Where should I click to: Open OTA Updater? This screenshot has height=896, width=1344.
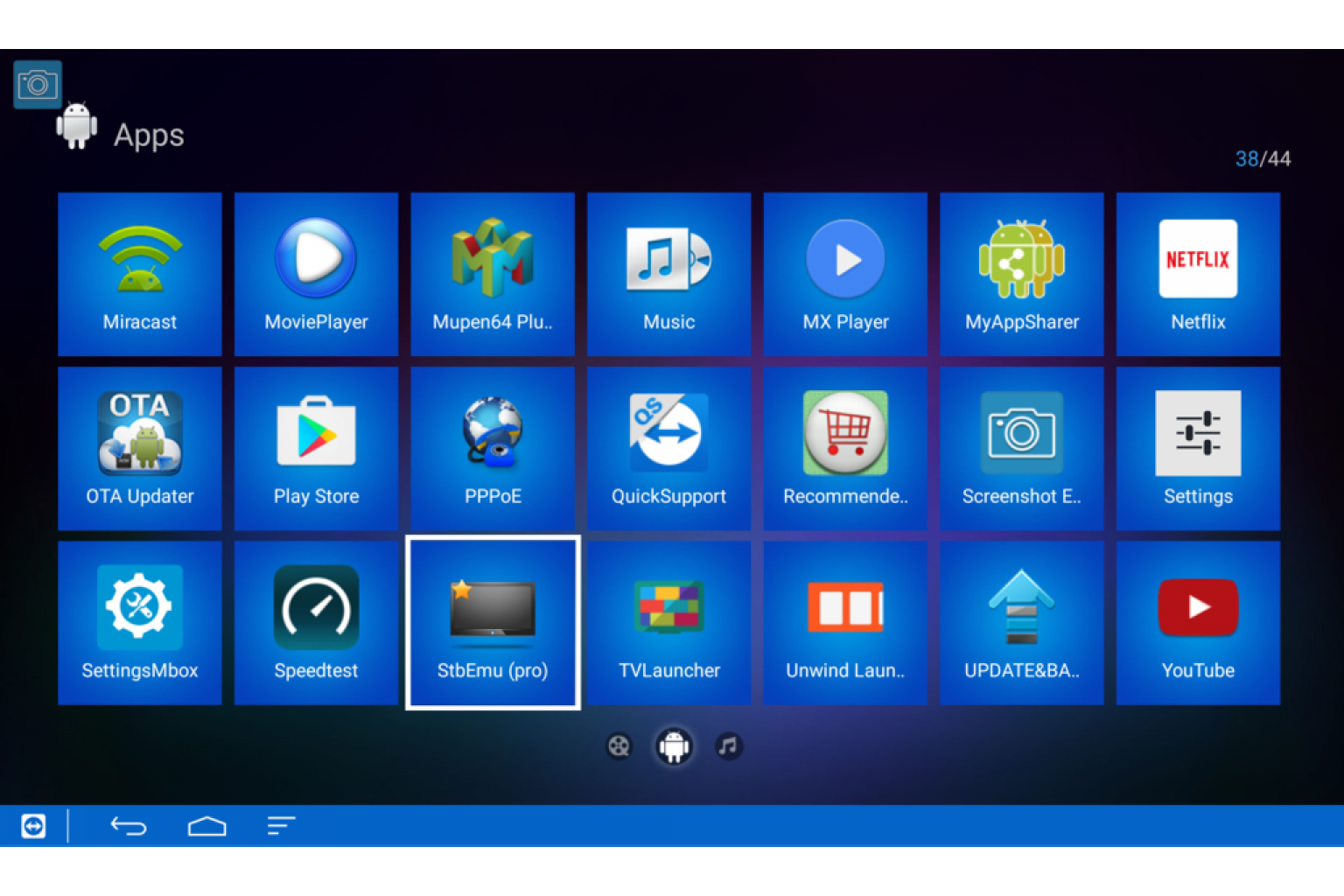pyautogui.click(x=140, y=448)
